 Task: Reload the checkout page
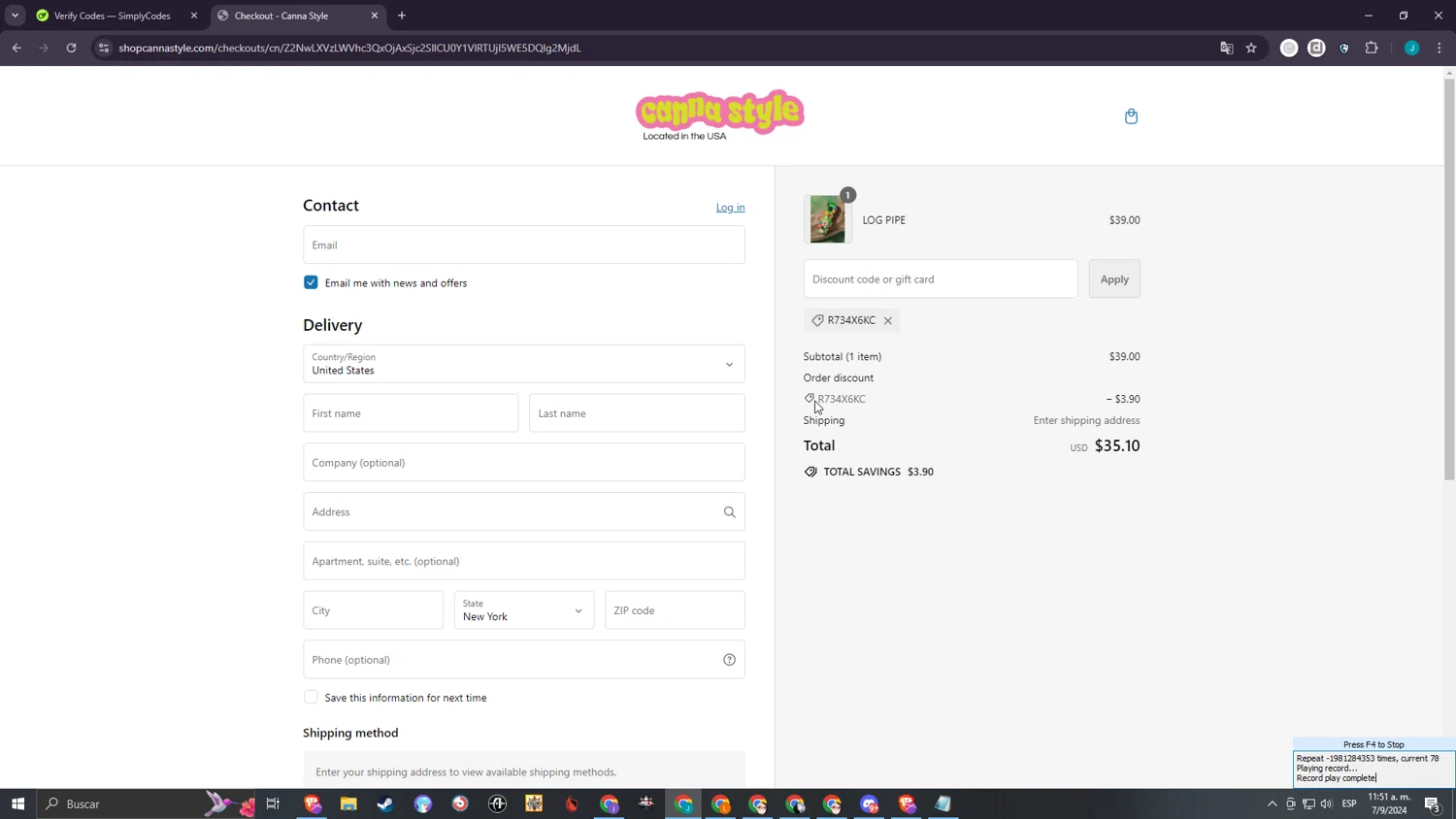pyautogui.click(x=71, y=48)
